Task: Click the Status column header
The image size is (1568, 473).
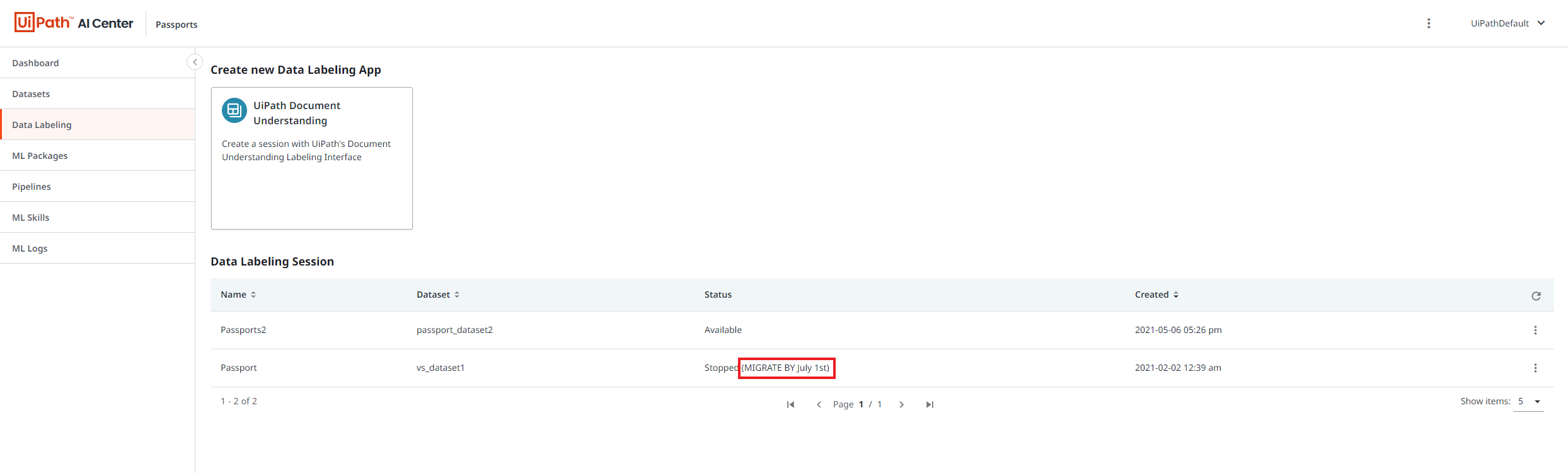Action: click(718, 295)
